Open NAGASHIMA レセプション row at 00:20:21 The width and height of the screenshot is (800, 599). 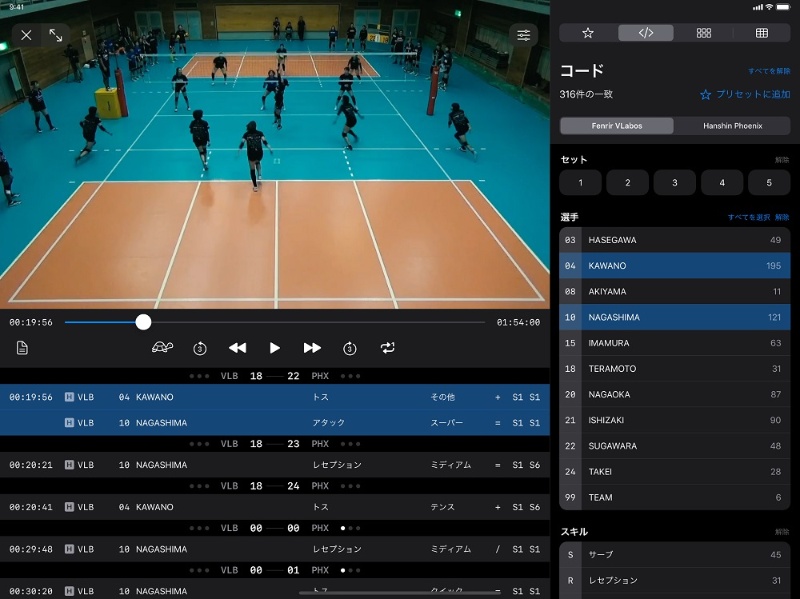tap(274, 465)
